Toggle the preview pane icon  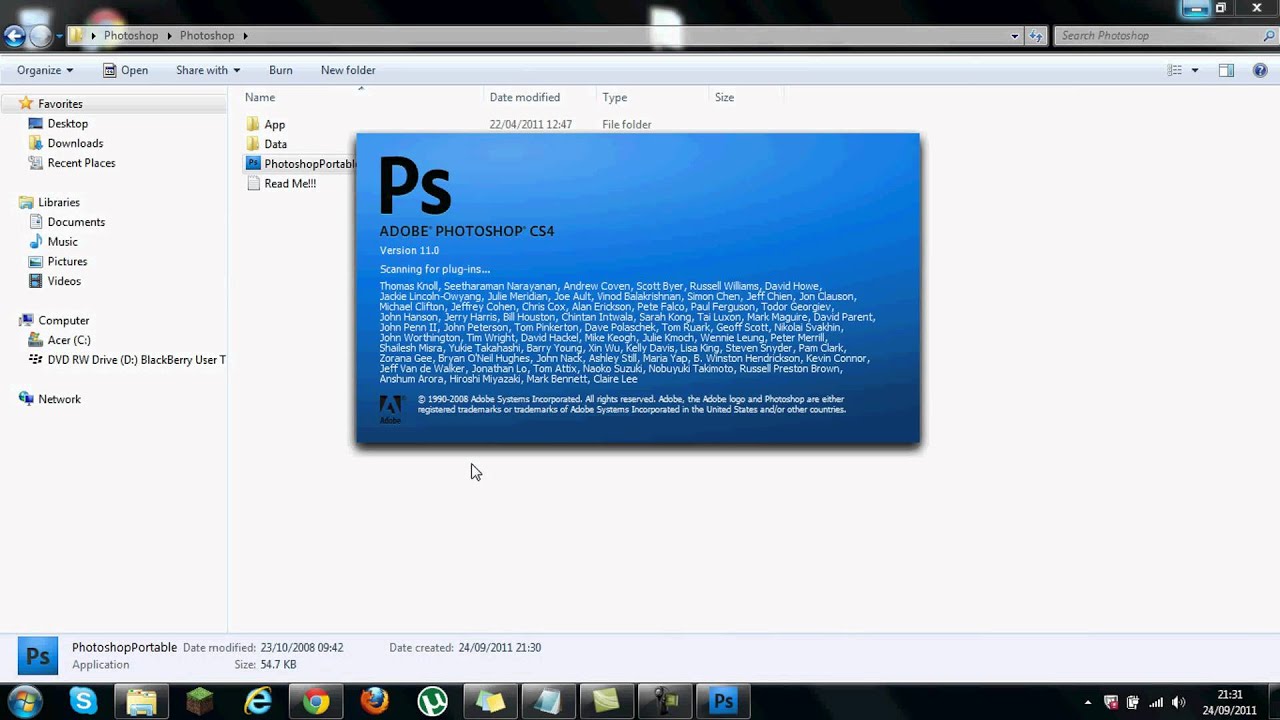1226,70
